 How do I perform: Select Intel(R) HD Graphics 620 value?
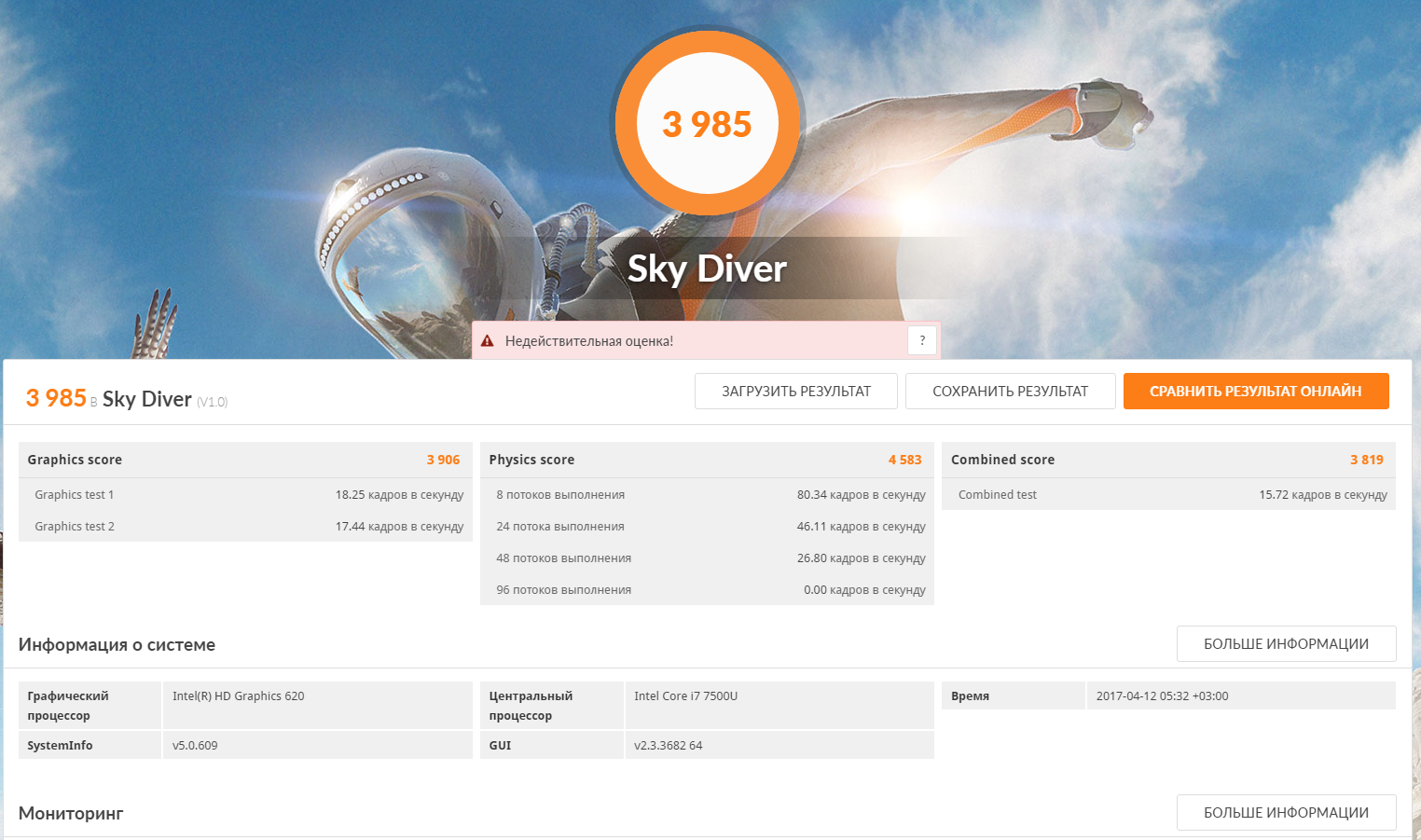pos(239,696)
